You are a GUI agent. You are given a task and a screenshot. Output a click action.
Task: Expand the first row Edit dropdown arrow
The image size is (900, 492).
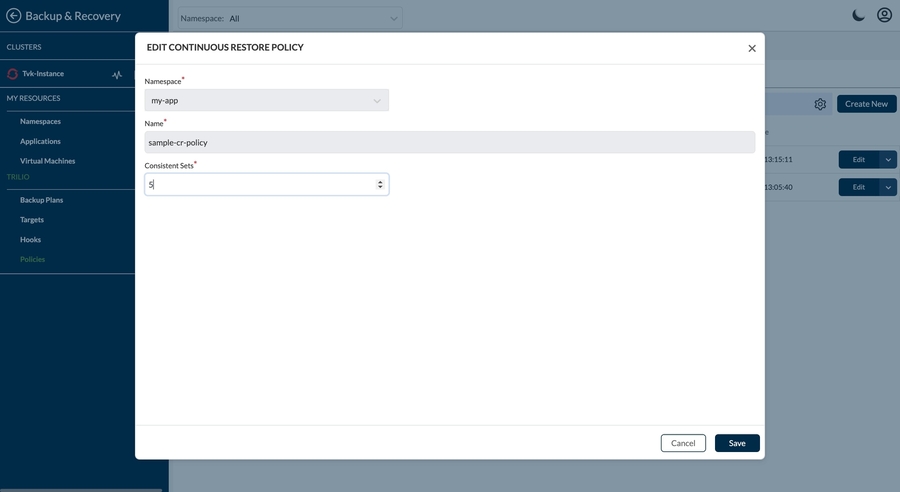coord(888,160)
